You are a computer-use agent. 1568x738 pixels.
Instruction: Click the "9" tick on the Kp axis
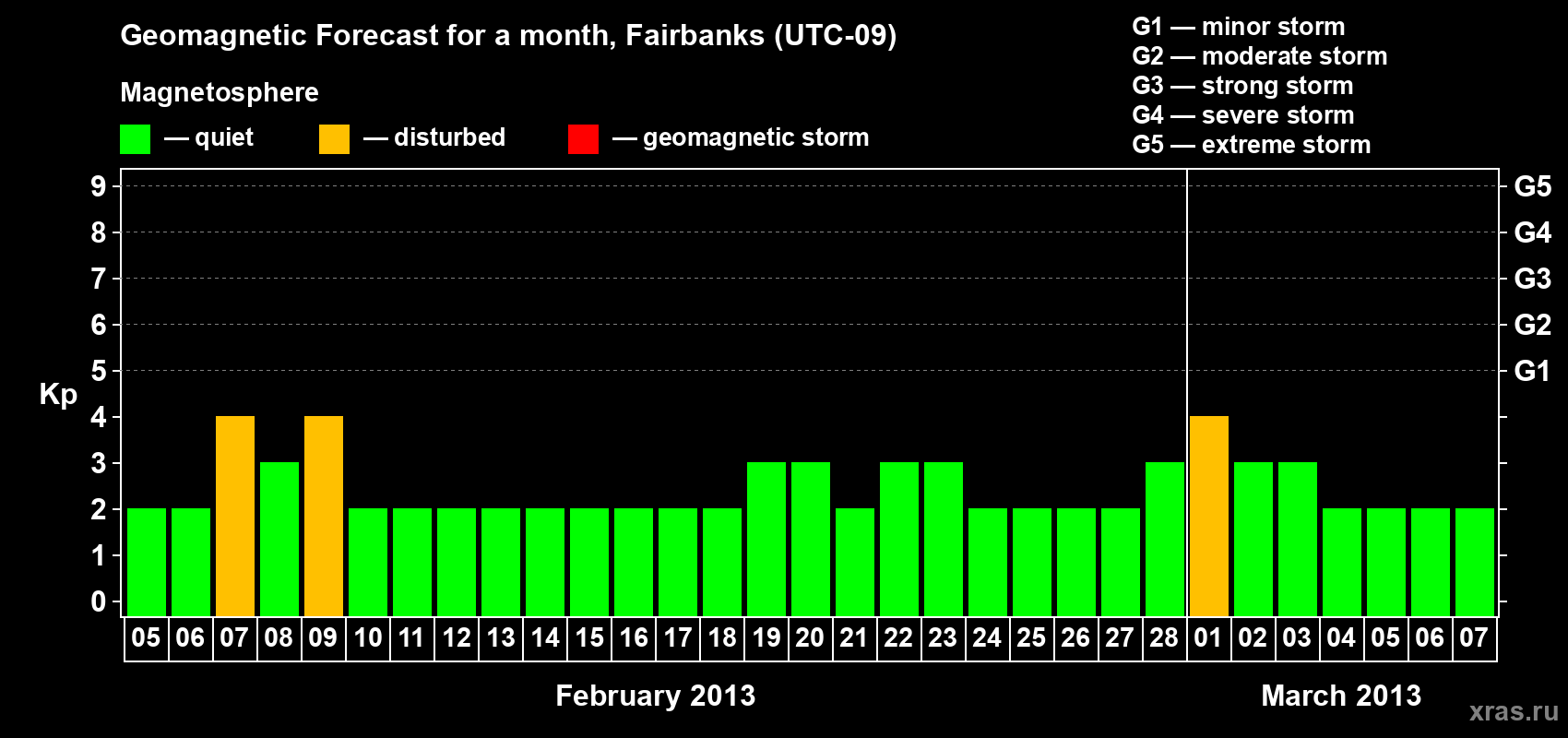99,186
